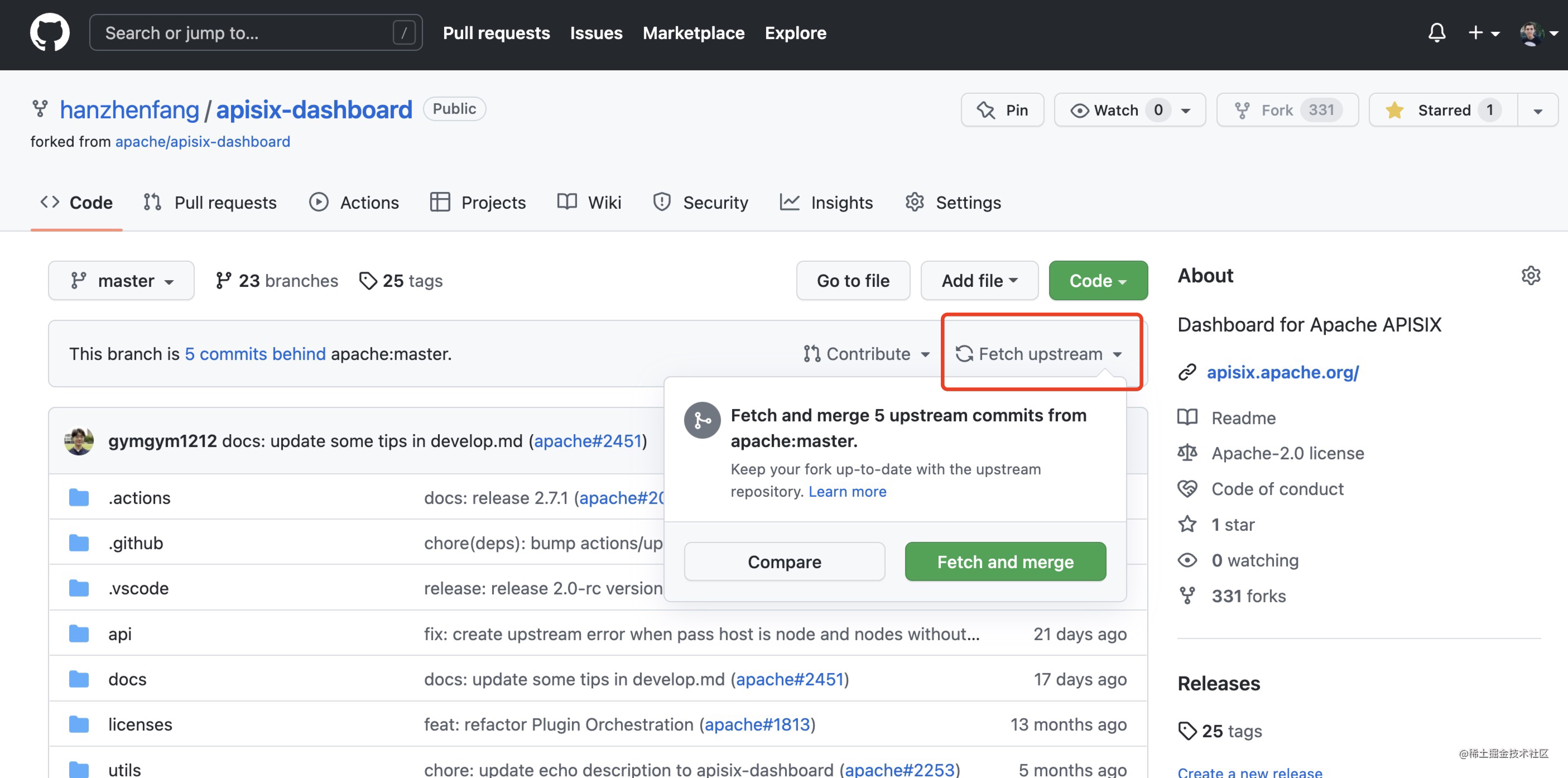This screenshot has height=778, width=1568.
Task: Click the About settings gear icon
Action: tap(1530, 276)
